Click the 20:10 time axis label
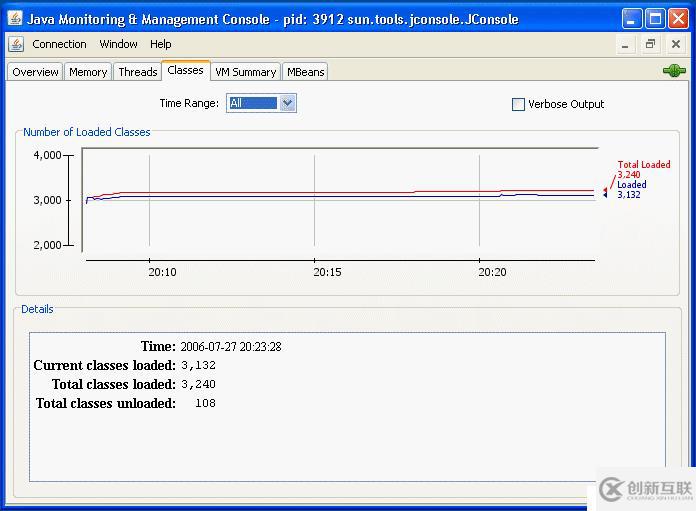Screen dimensions: 696x511 click(x=162, y=272)
